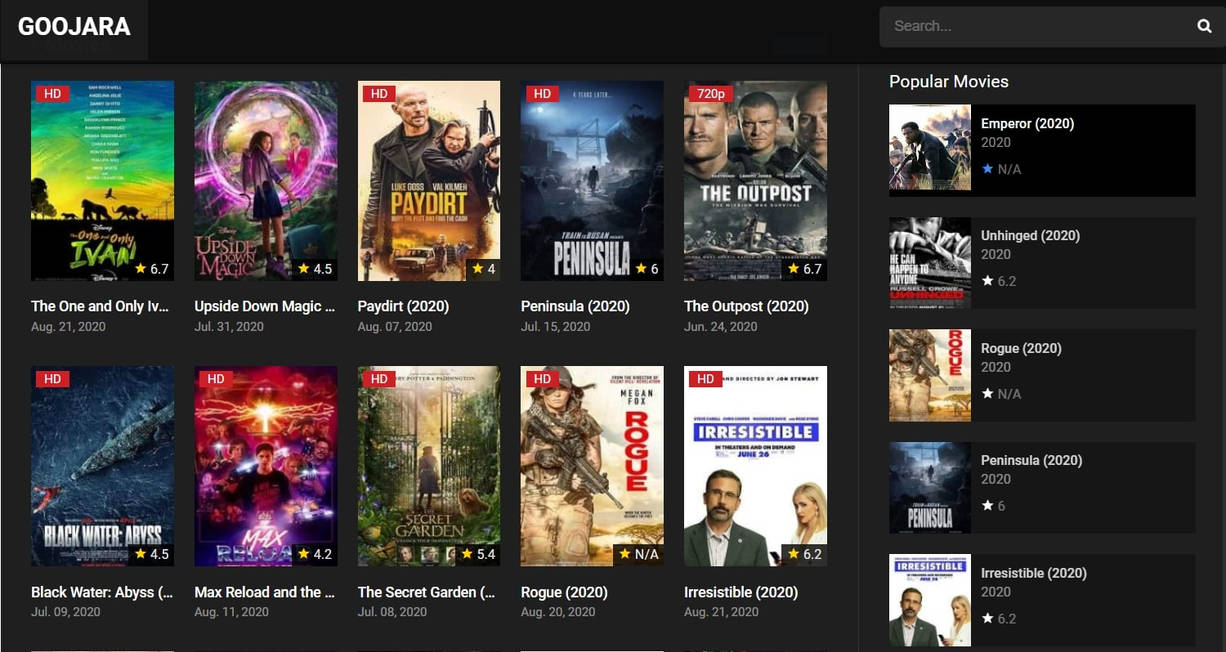Open The Secret Garden poster

coord(429,466)
